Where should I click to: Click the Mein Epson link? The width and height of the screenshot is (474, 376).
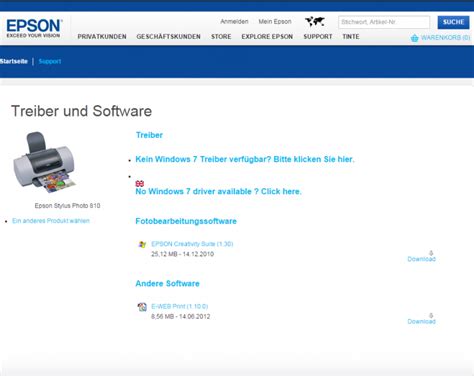point(275,22)
